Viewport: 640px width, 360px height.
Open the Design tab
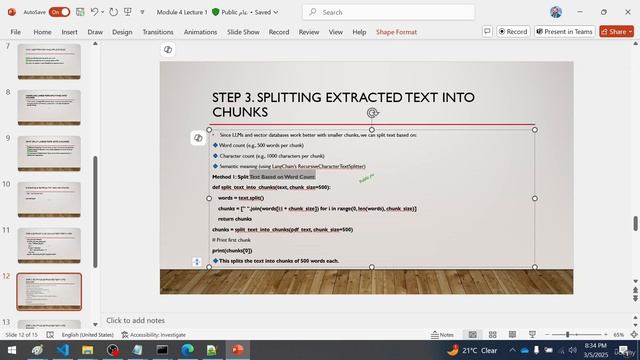[122, 32]
